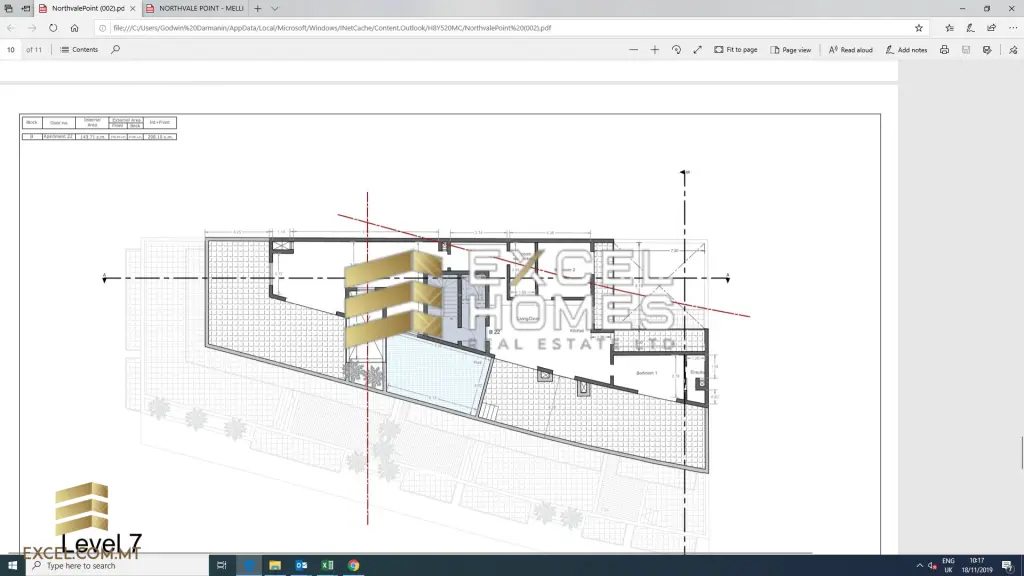
Task: Open the Excel taskbar app
Action: coord(327,565)
